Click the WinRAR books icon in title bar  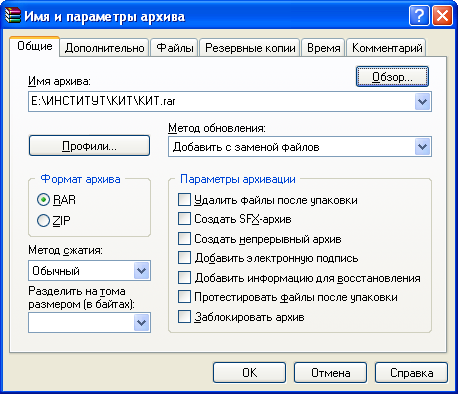click(x=13, y=15)
